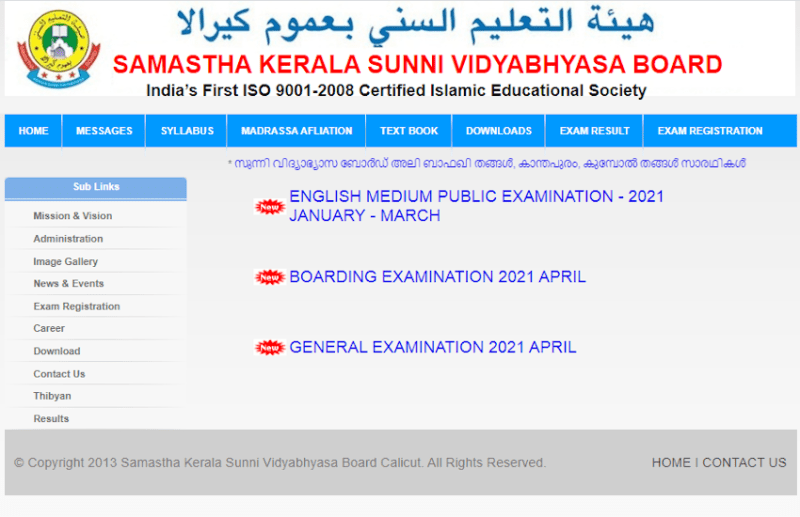Select Thibyan in the Sub Links sidebar

pos(52,396)
